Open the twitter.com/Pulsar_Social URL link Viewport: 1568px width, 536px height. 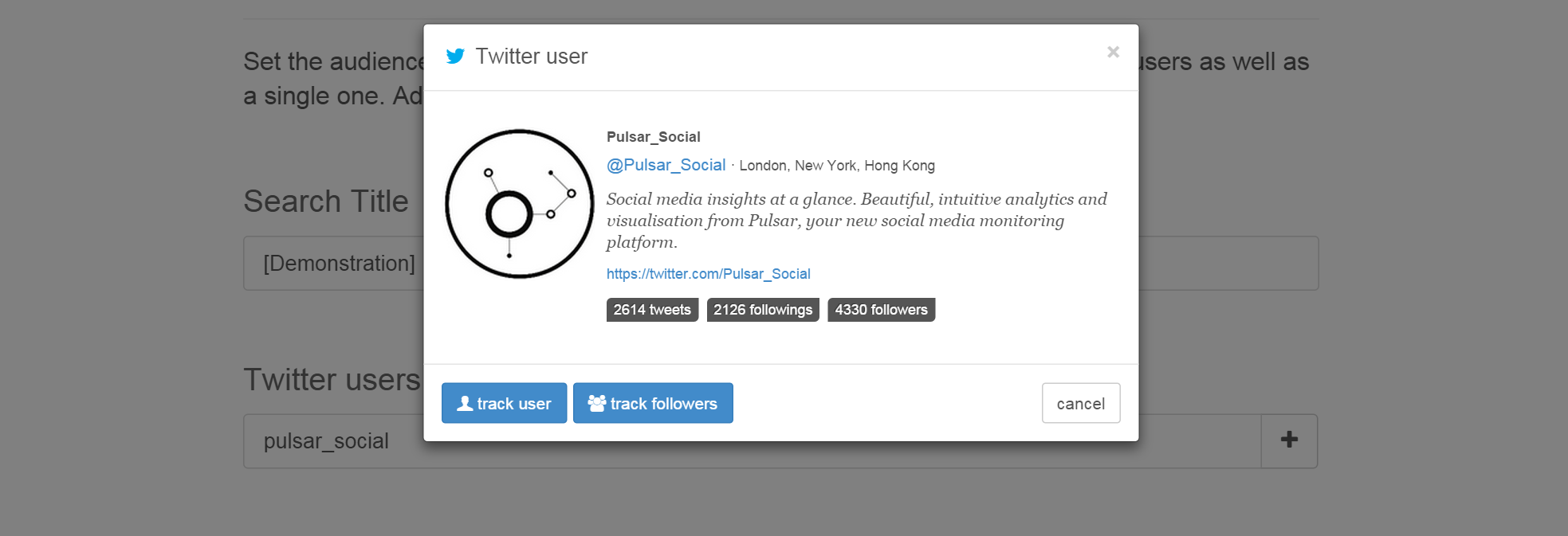[x=708, y=274]
